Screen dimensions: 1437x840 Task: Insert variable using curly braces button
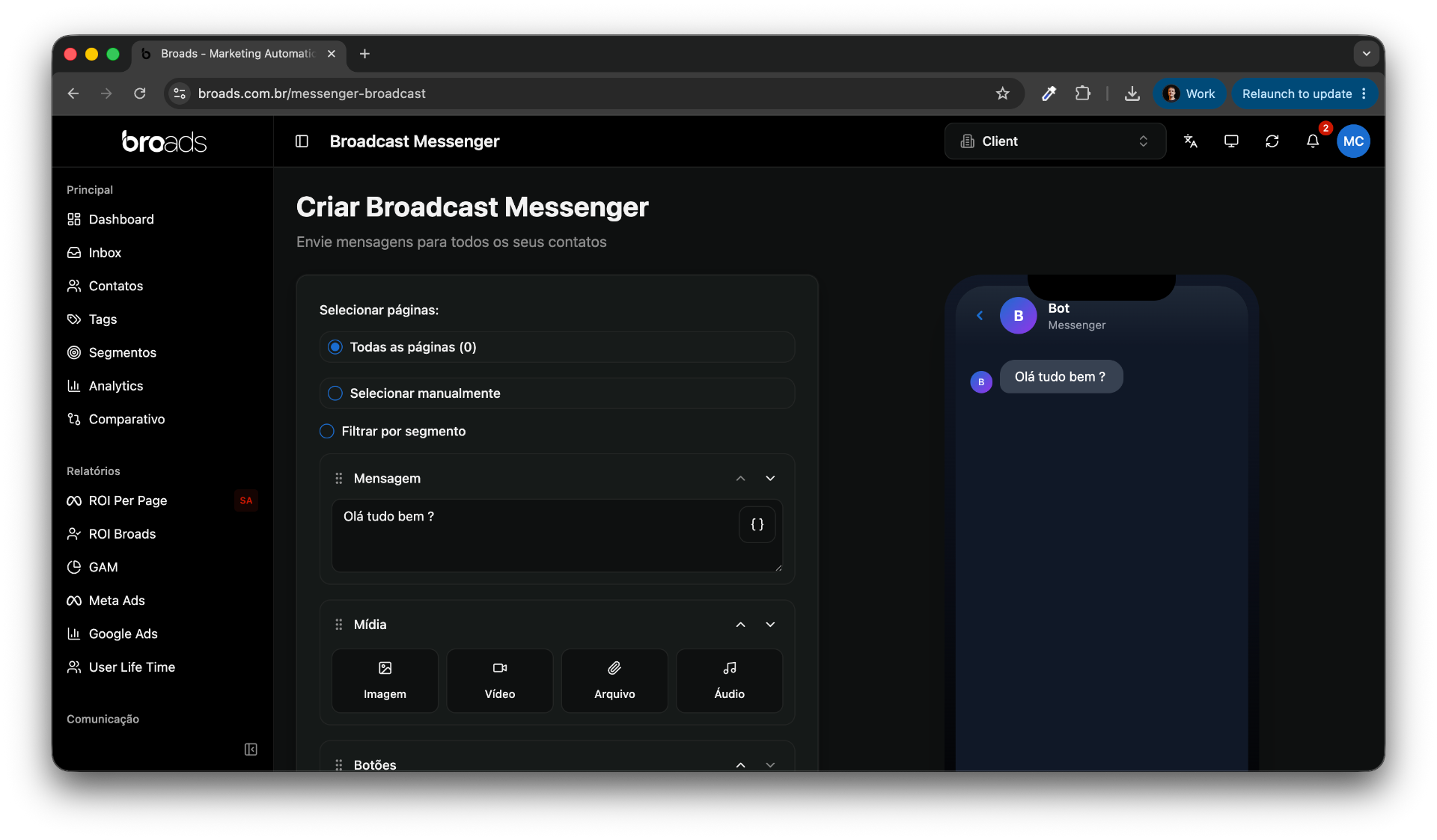click(x=757, y=524)
